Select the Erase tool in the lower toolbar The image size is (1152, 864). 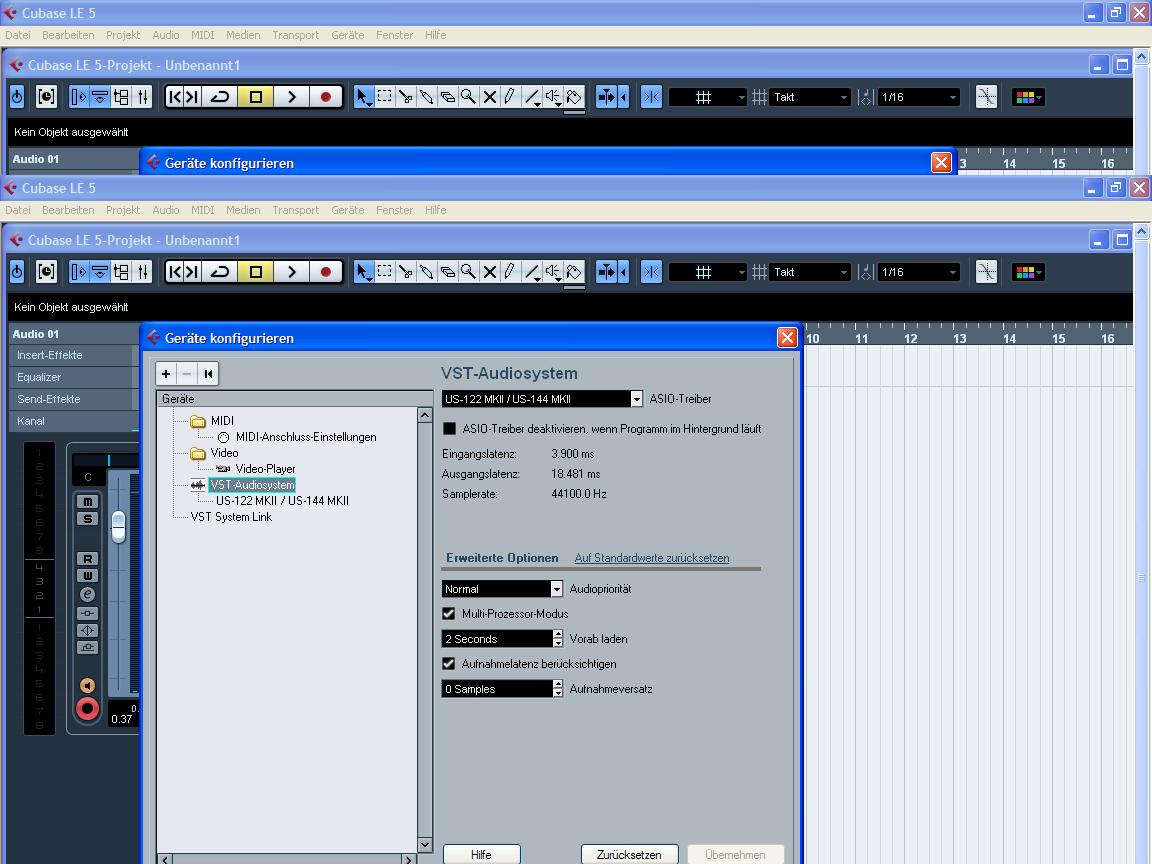447,272
